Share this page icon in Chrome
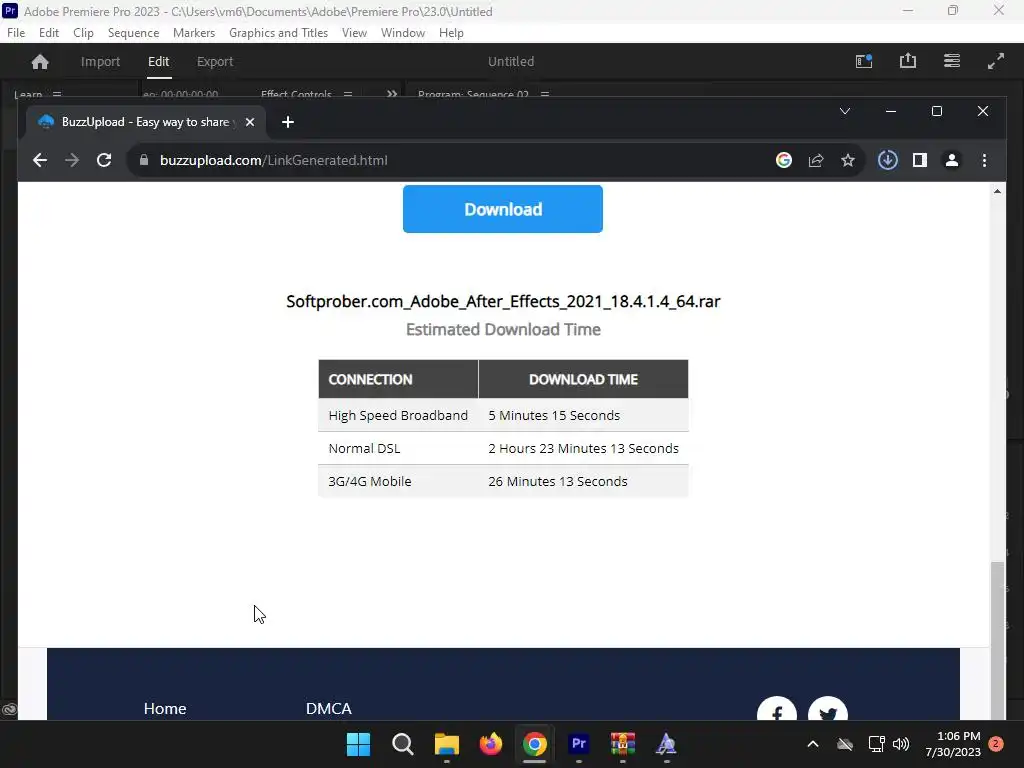The height and width of the screenshot is (768, 1024). coord(816,160)
